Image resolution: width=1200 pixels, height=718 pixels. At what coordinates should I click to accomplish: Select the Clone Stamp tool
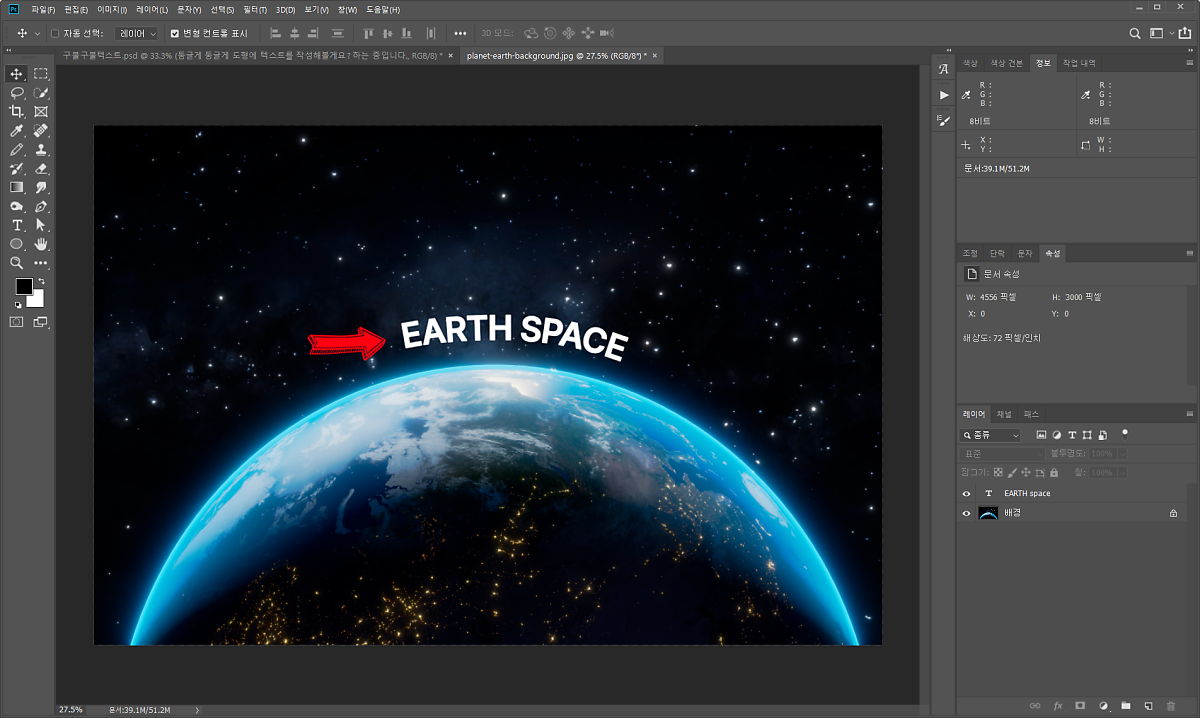pos(41,150)
